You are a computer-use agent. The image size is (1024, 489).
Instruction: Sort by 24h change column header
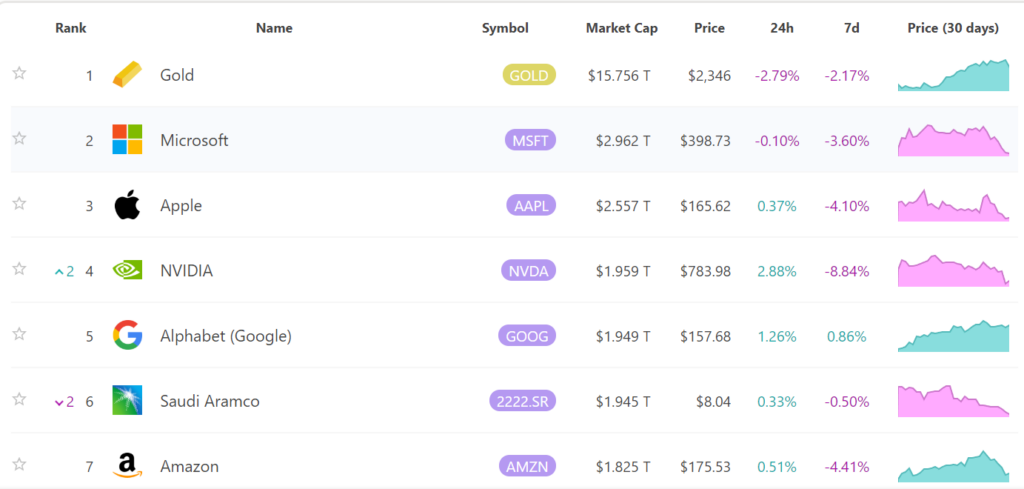click(x=781, y=28)
